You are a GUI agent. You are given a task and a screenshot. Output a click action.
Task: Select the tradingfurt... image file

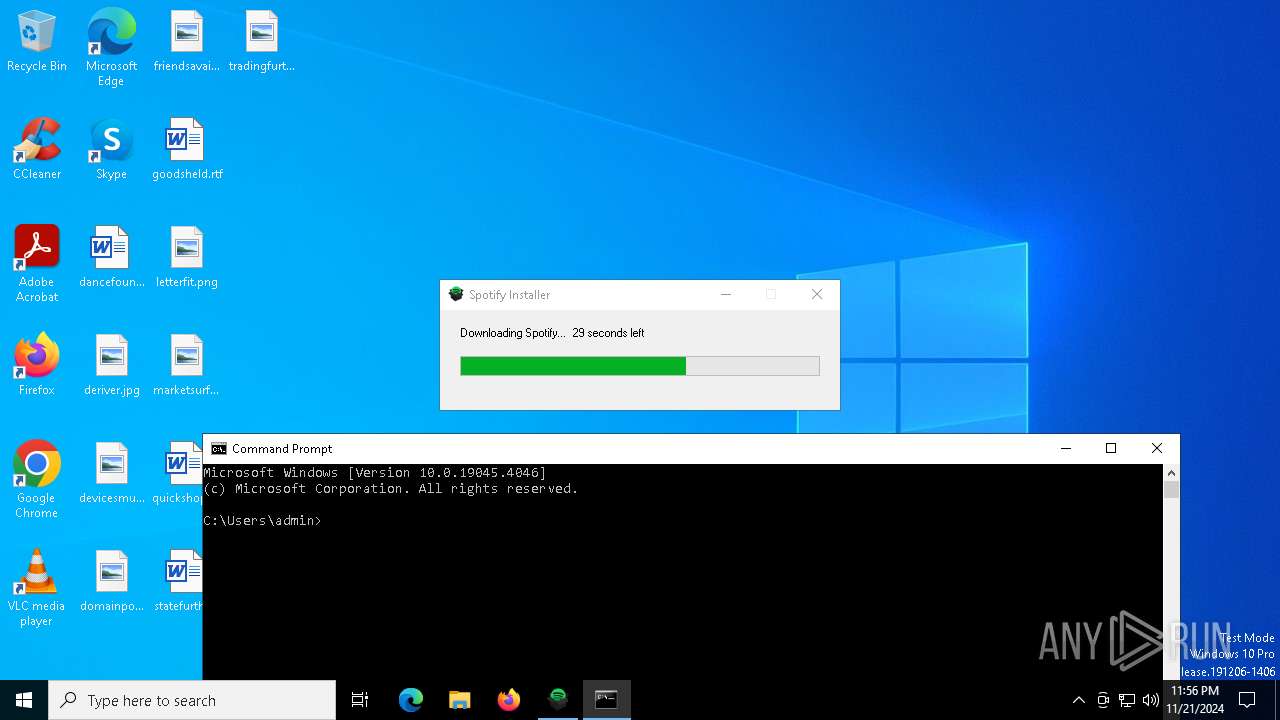(x=261, y=42)
